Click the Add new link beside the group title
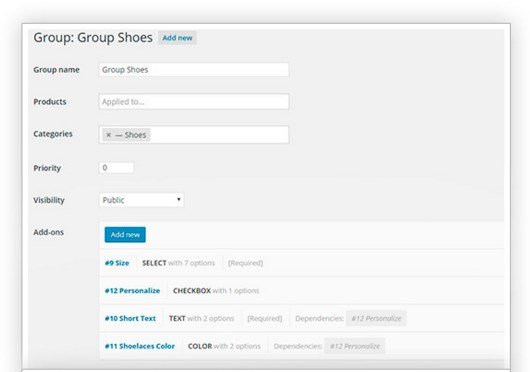 coord(177,38)
